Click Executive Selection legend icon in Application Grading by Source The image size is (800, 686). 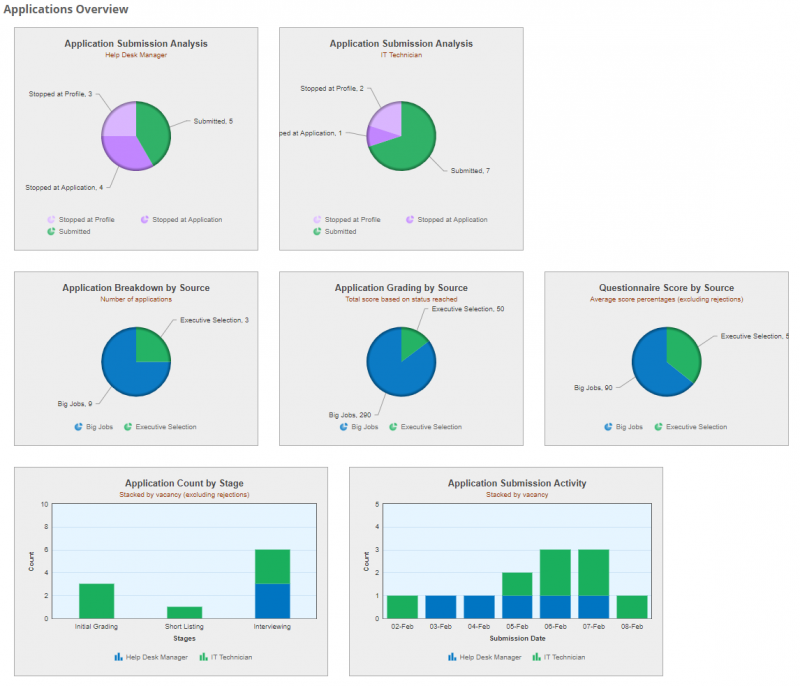tap(393, 427)
